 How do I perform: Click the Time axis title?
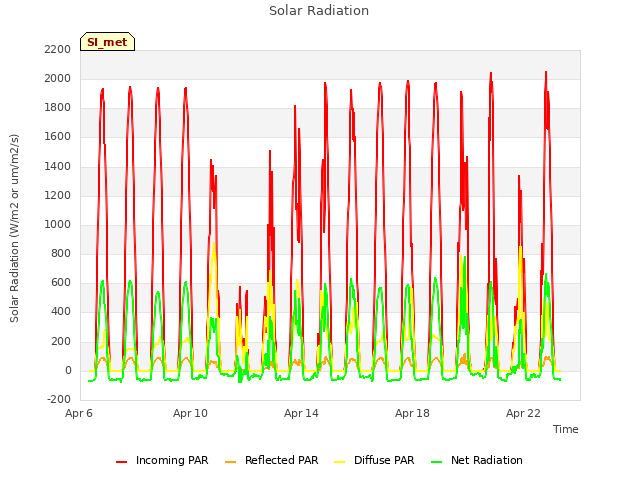[566, 429]
